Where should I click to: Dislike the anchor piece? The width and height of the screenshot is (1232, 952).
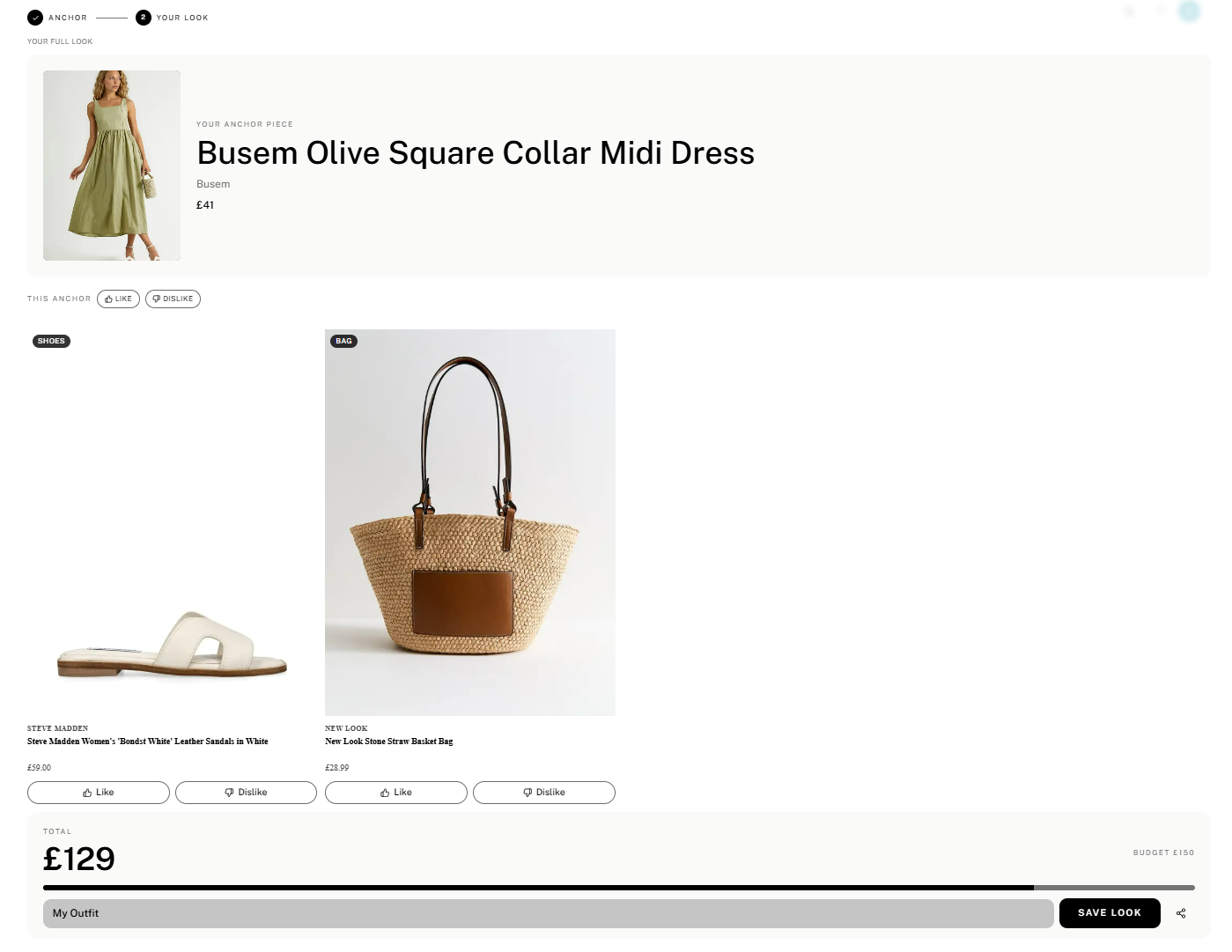173,299
